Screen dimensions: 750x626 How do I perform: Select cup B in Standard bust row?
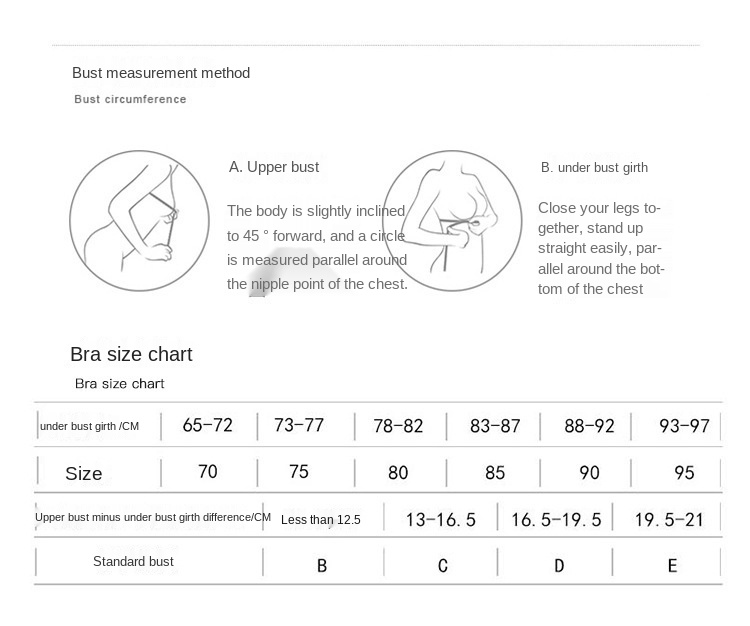point(322,566)
